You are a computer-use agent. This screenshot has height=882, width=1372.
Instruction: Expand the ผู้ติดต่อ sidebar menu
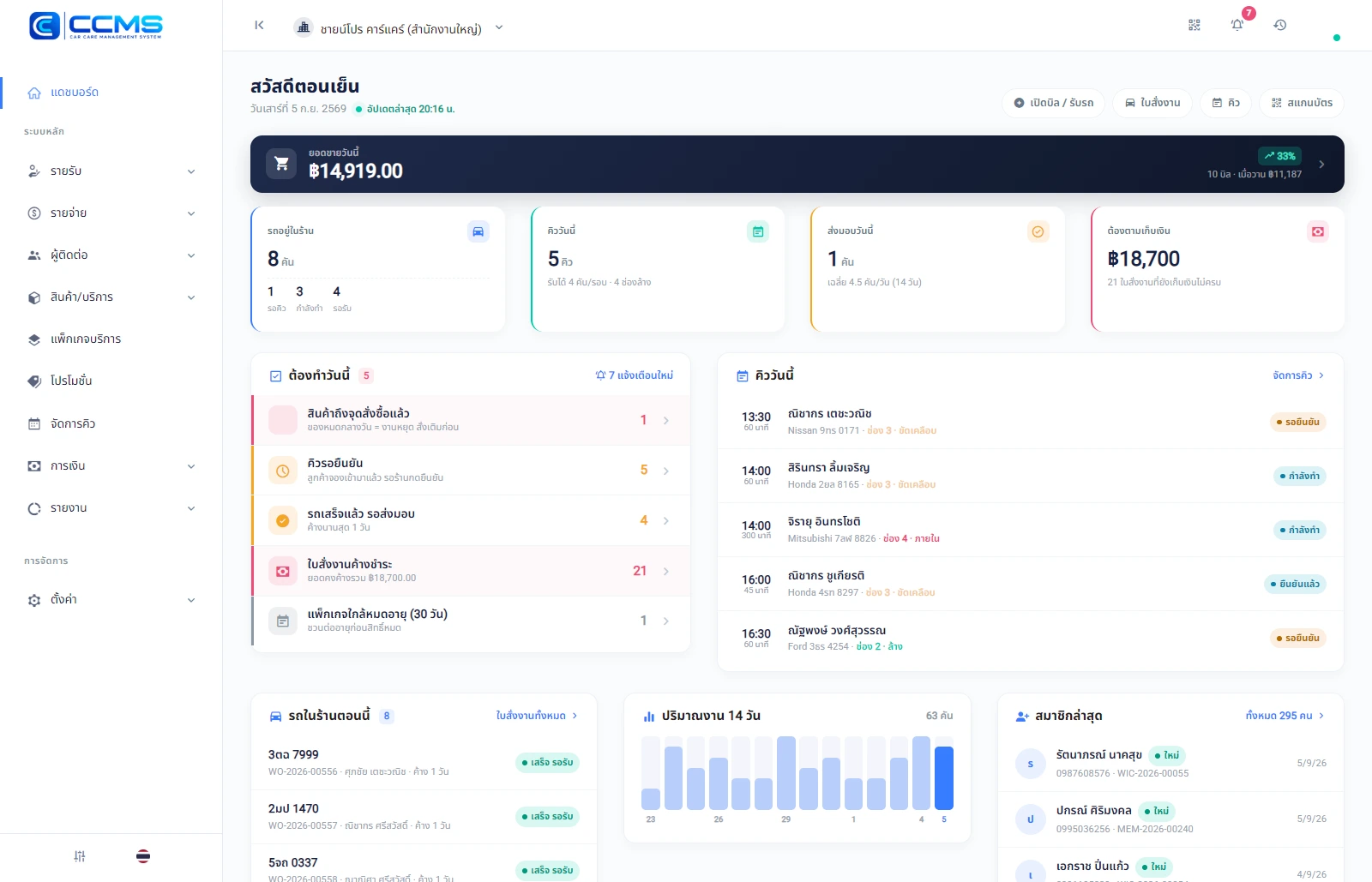click(x=111, y=255)
